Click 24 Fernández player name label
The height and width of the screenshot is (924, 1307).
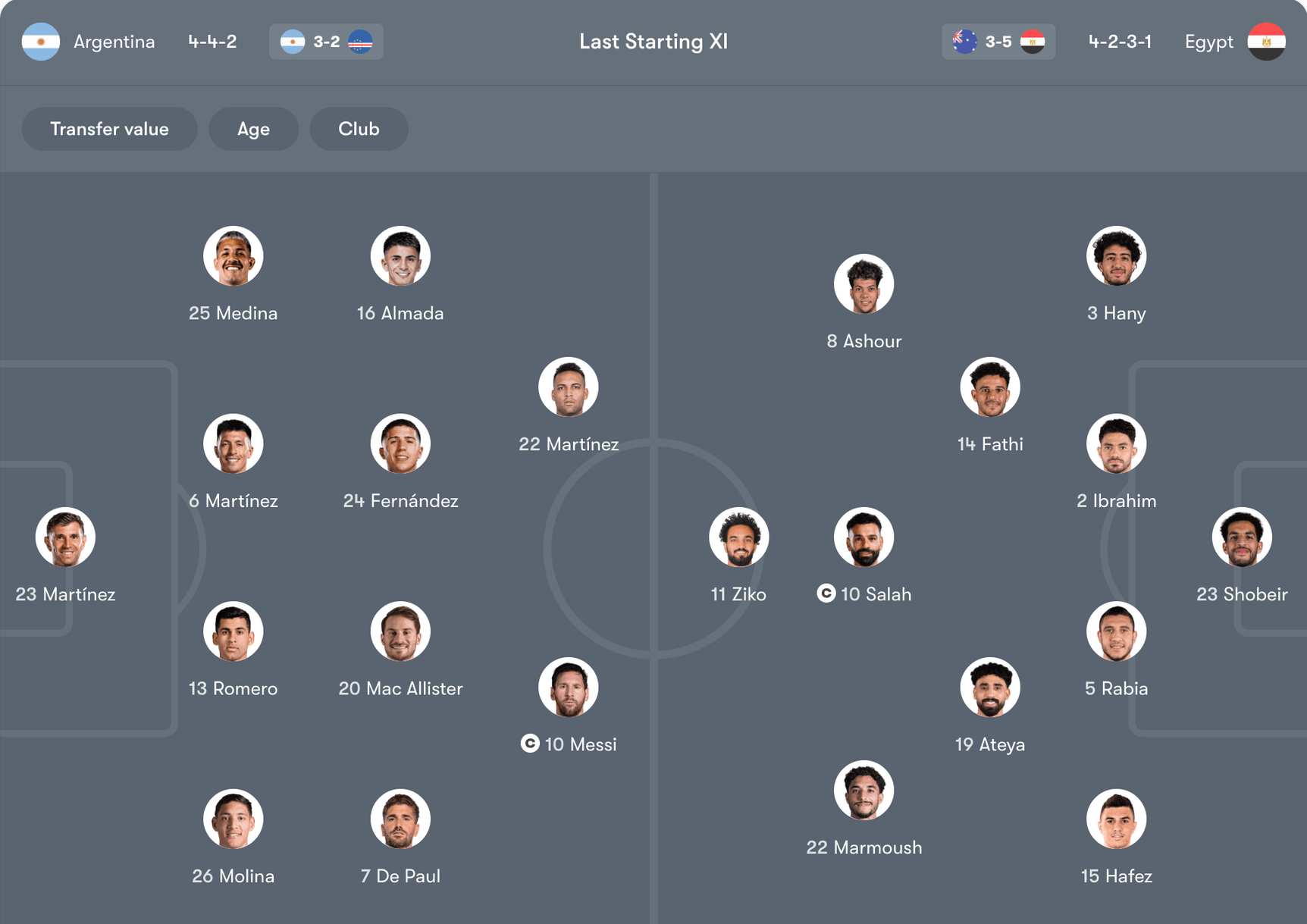(400, 500)
